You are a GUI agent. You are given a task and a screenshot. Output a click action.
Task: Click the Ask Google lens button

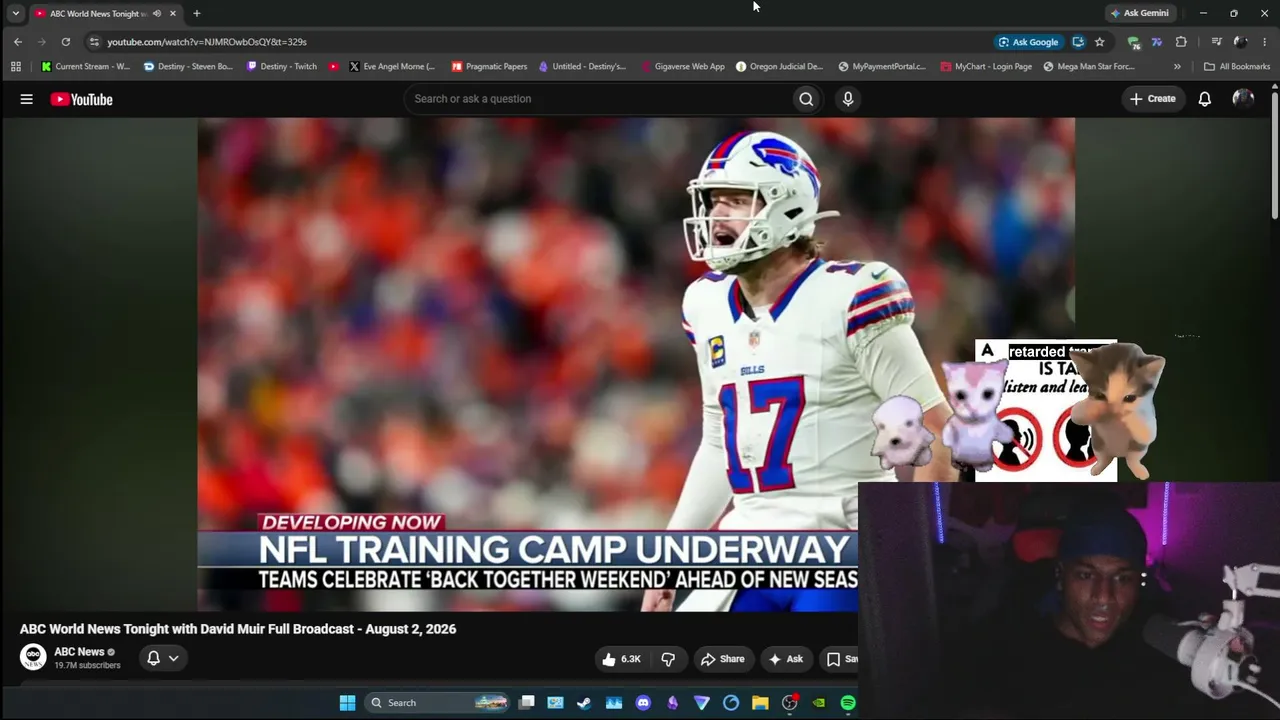pos(1028,42)
